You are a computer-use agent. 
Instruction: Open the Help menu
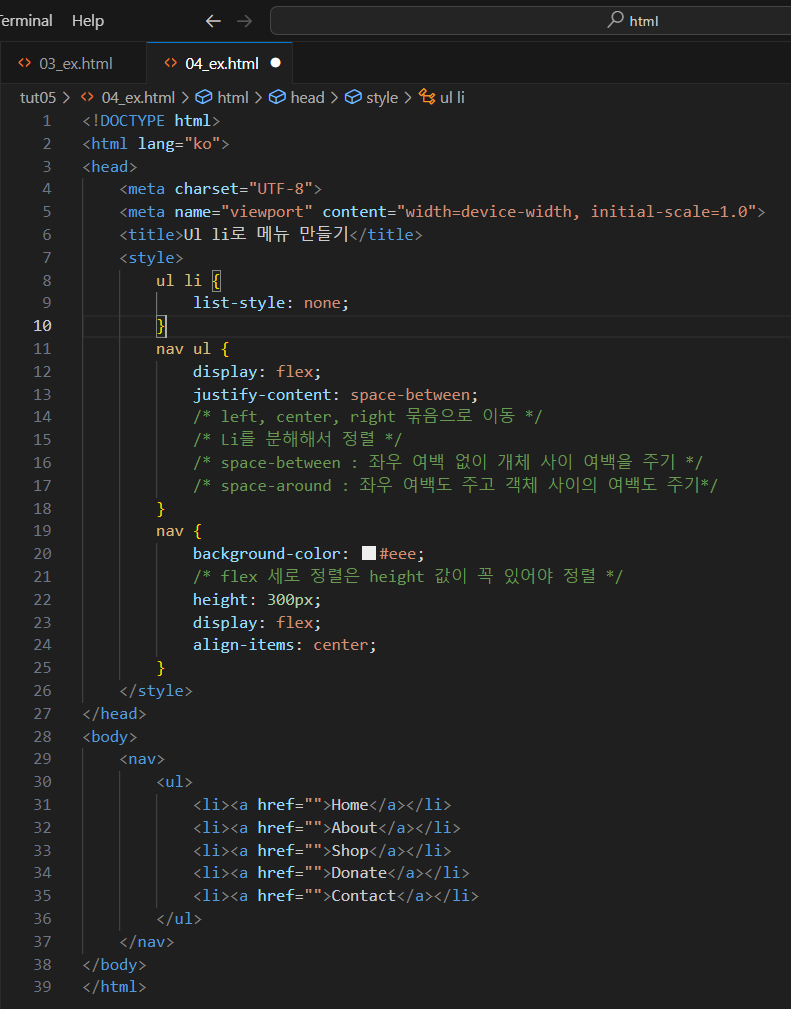coord(88,21)
